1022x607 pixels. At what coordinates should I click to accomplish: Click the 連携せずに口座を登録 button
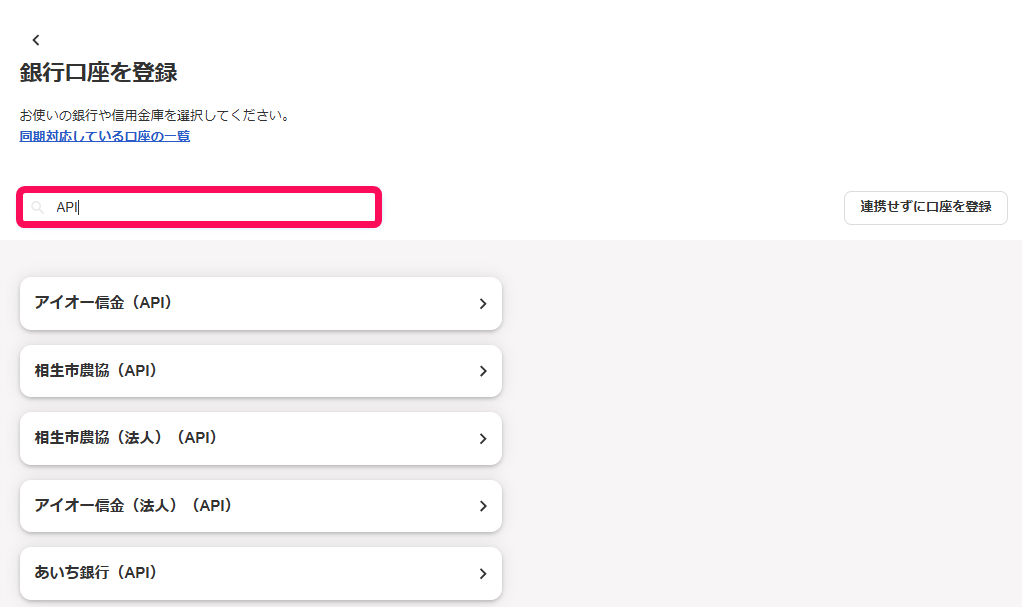point(926,207)
